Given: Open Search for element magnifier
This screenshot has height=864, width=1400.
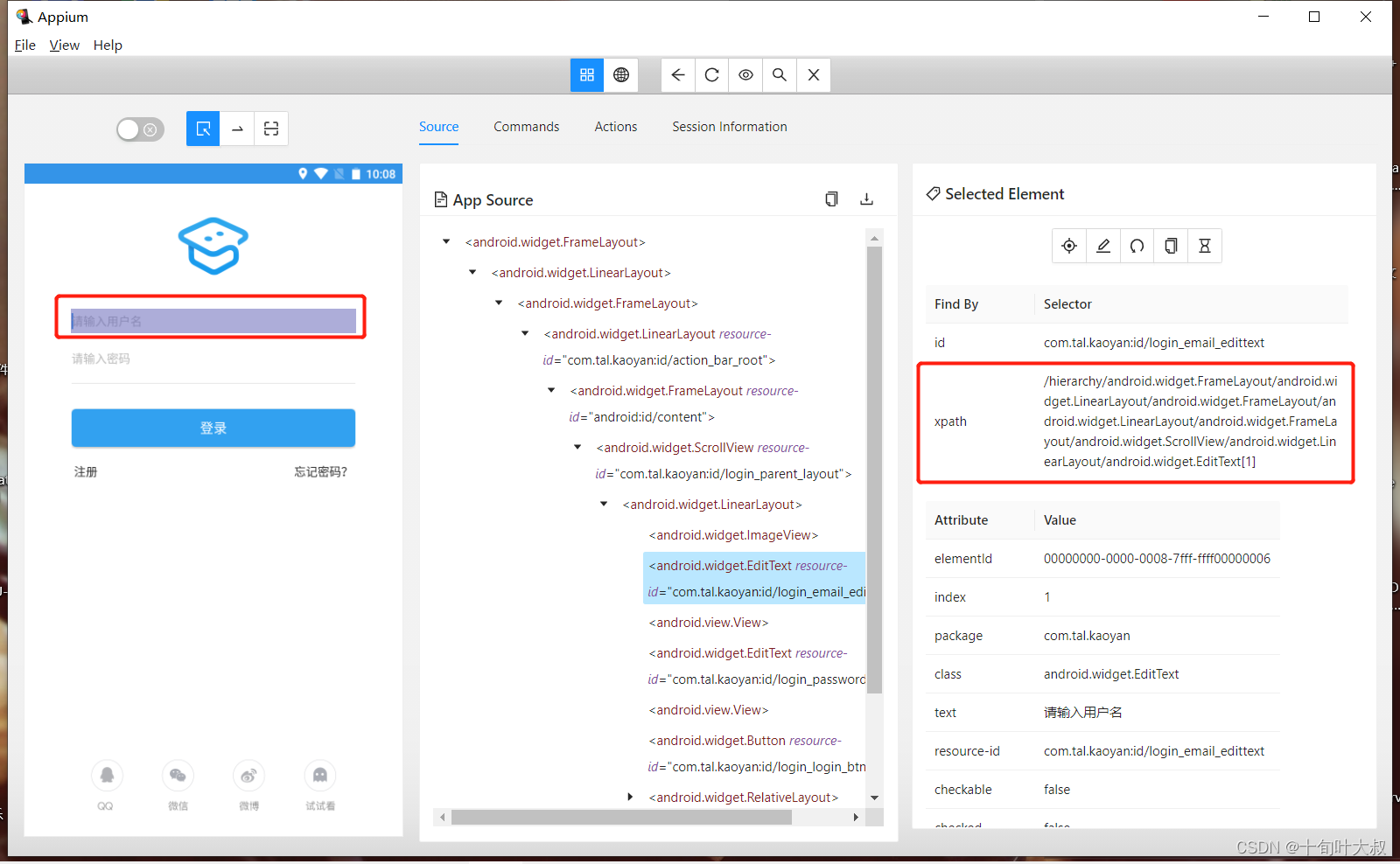Looking at the screenshot, I should click(780, 75).
